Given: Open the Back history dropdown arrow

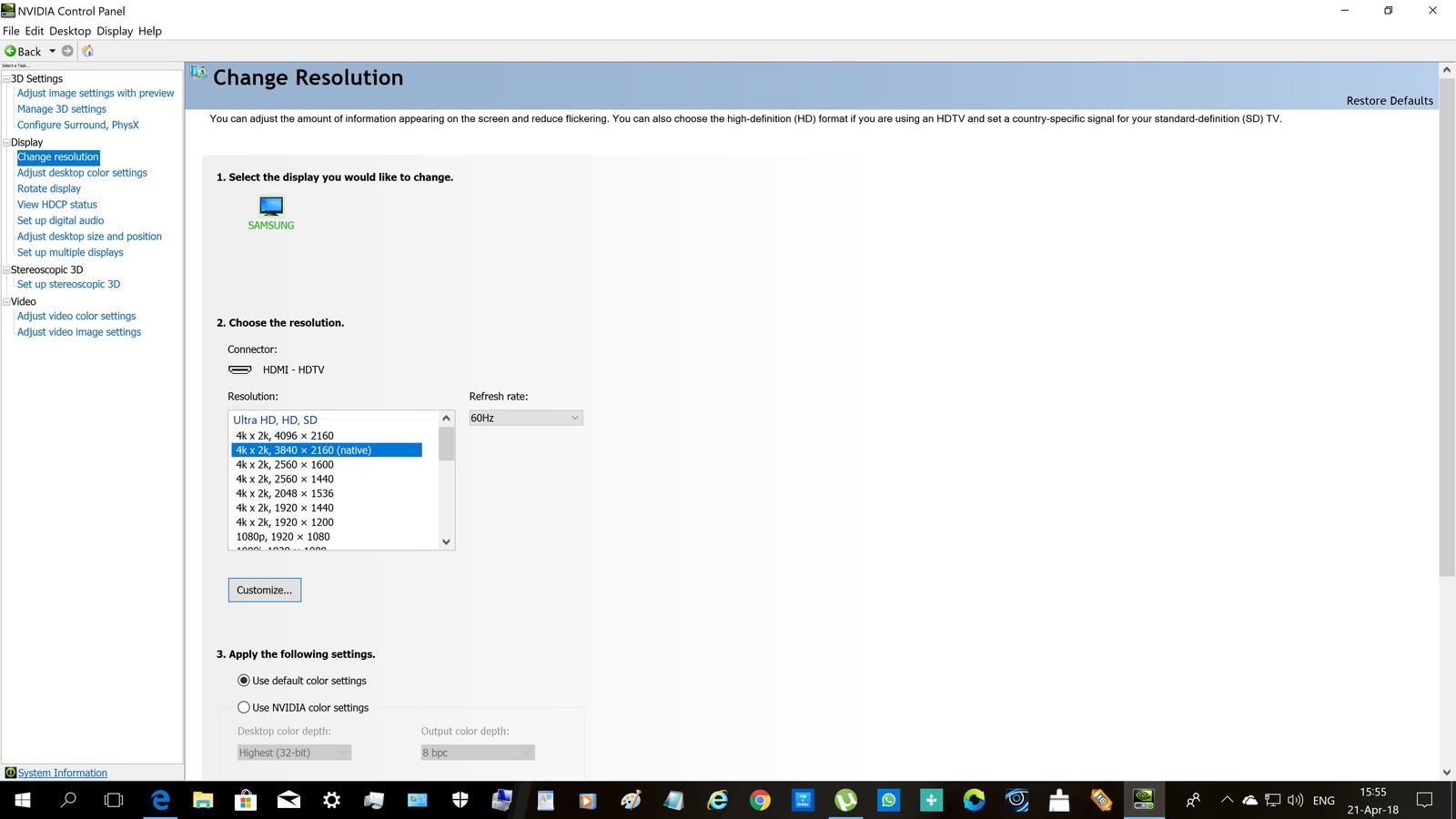Looking at the screenshot, I should coord(52,51).
